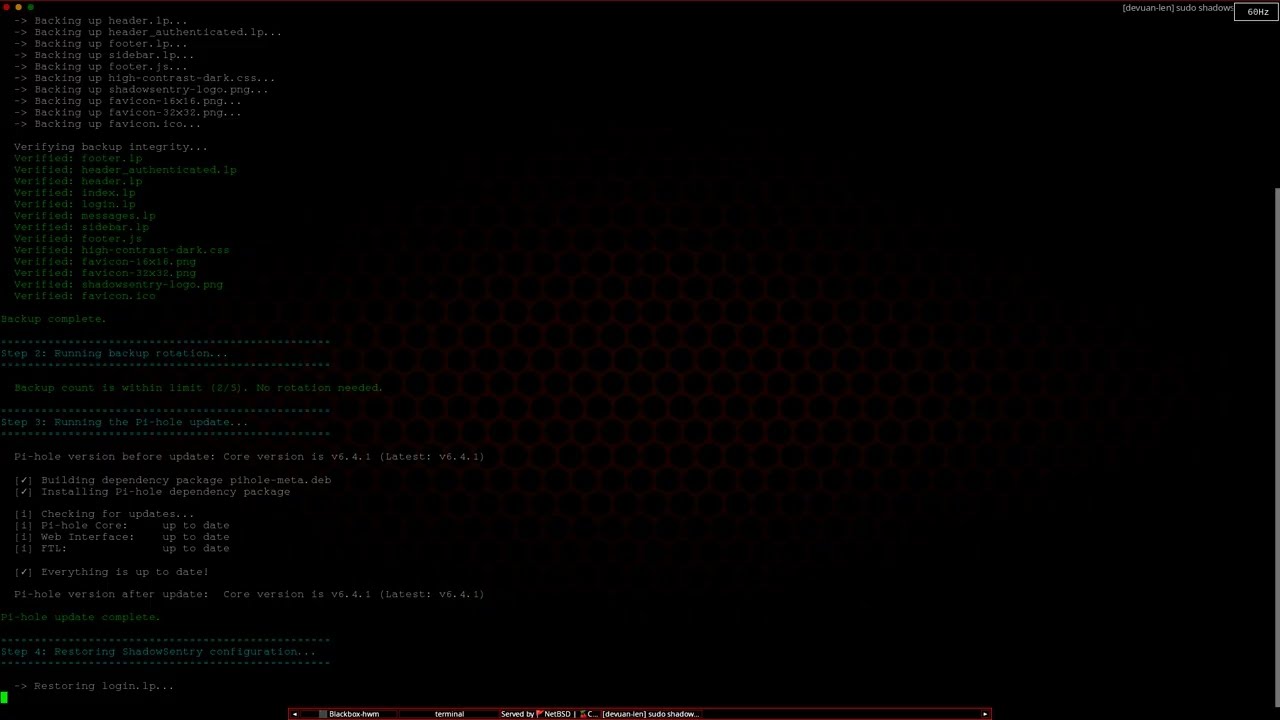Screen dimensions: 1280x720
Task: Click the 'FTL: up to date' line
Action: pos(121,549)
